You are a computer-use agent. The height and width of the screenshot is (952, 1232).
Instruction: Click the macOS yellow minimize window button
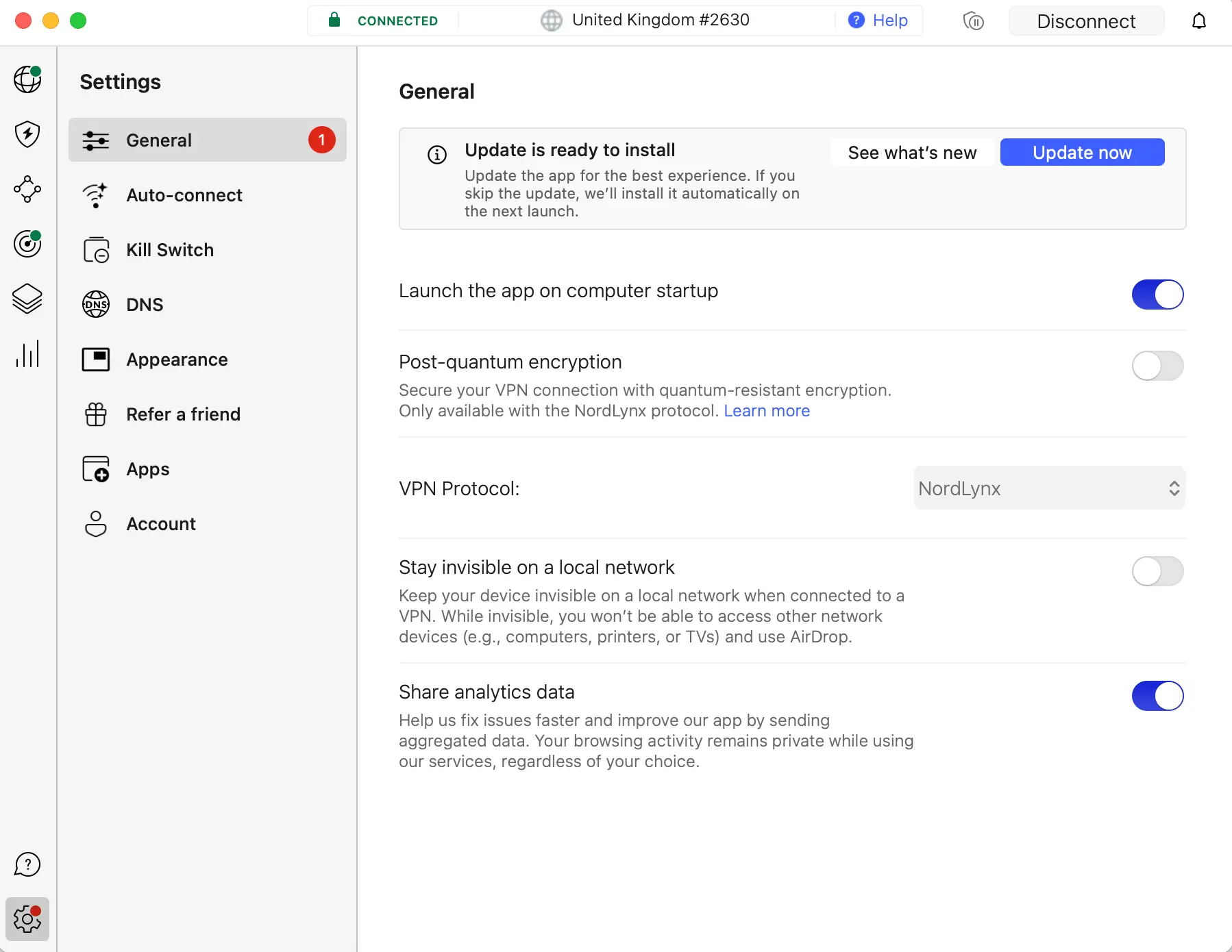pos(51,21)
